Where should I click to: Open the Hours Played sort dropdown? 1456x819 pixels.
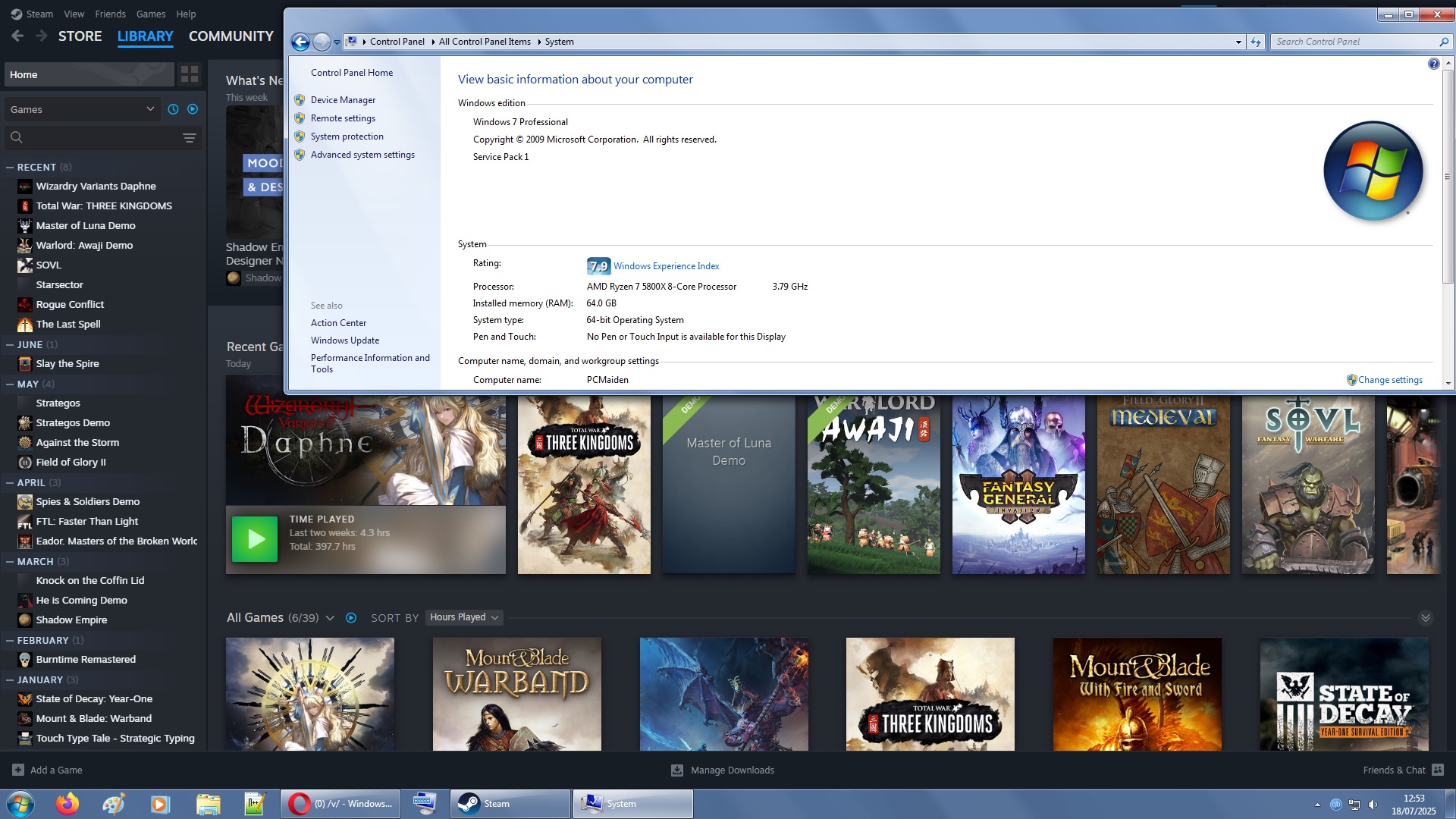pos(464,617)
